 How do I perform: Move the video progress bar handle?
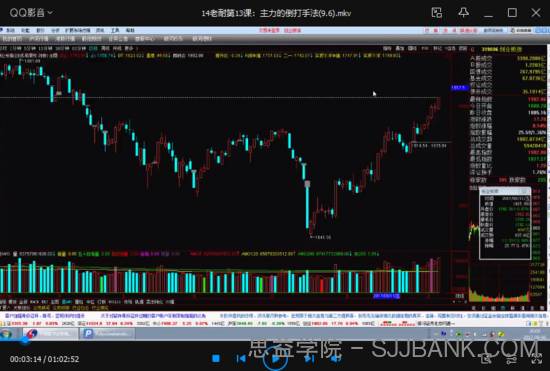[x=25, y=339]
